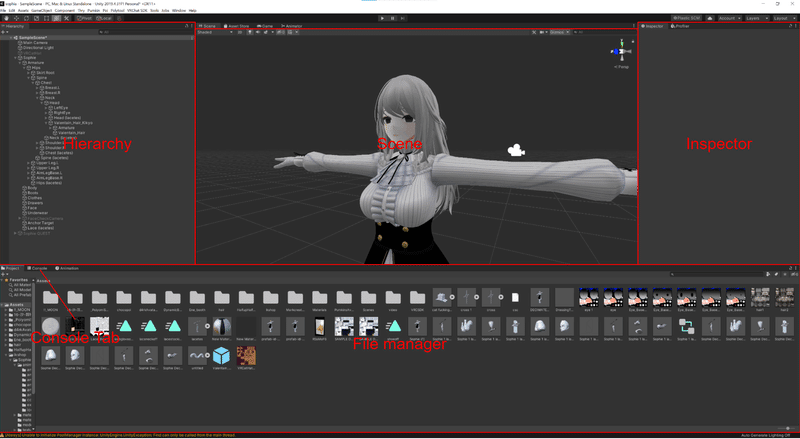Open the Scenes folder in Assets grid

coord(368,300)
